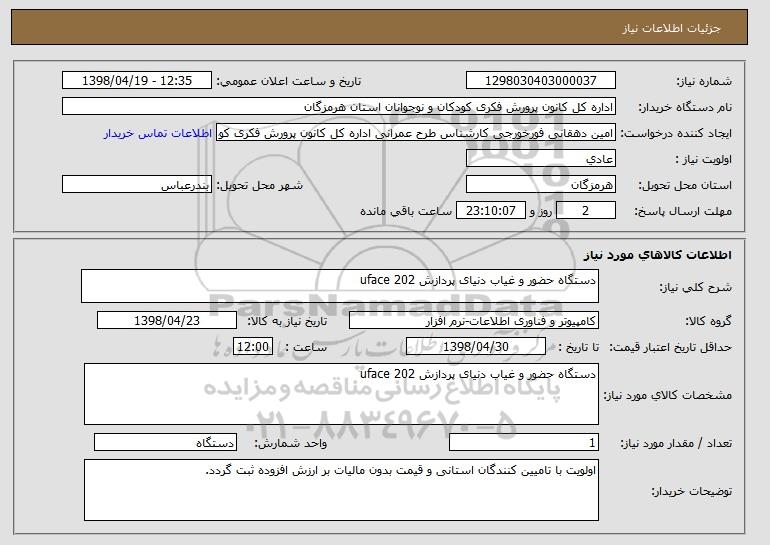Click the توضیحات خریدار text area
The width and height of the screenshot is (770, 545).
[x=341, y=490]
